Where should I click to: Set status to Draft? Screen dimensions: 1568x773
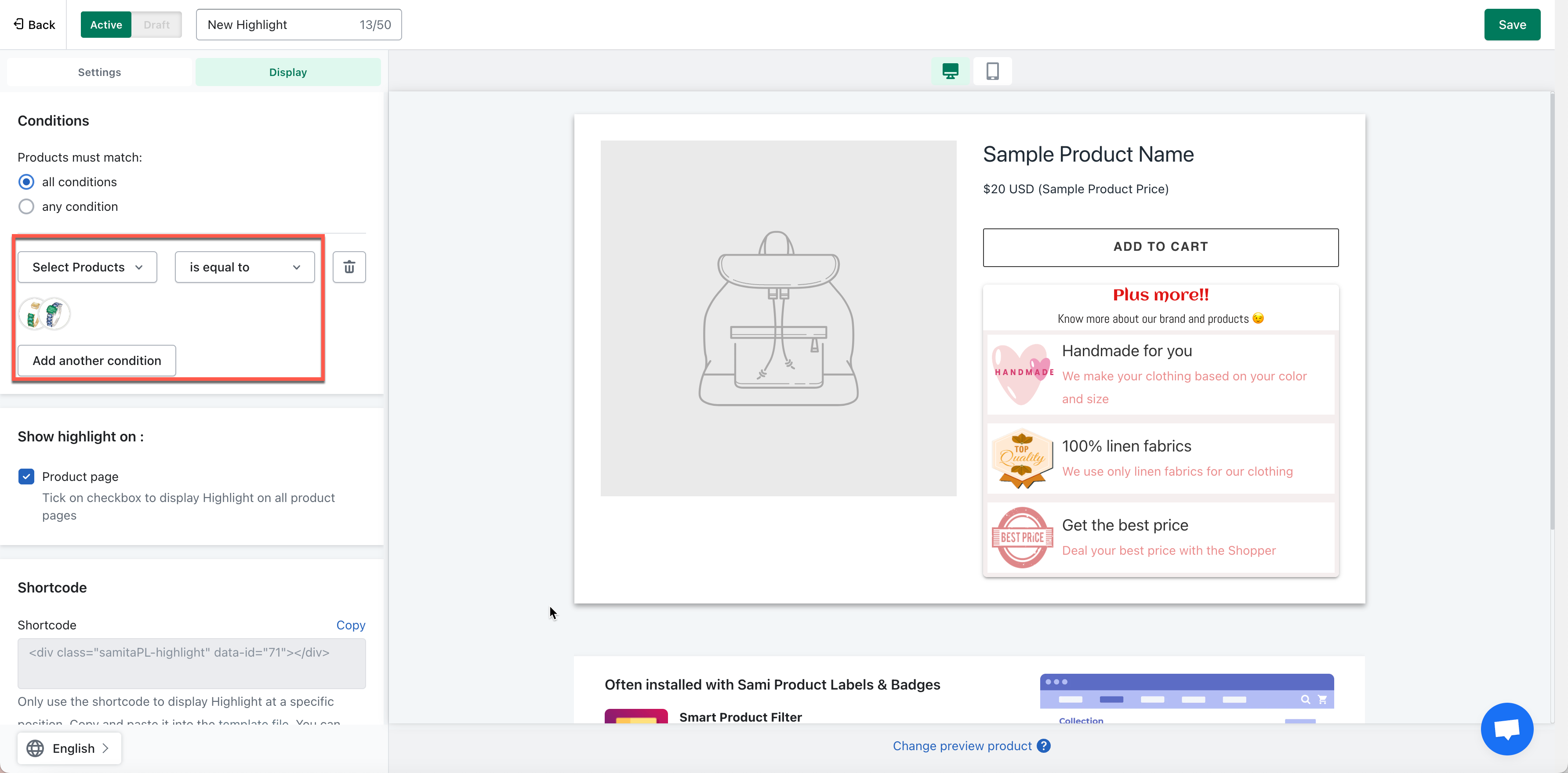[156, 24]
